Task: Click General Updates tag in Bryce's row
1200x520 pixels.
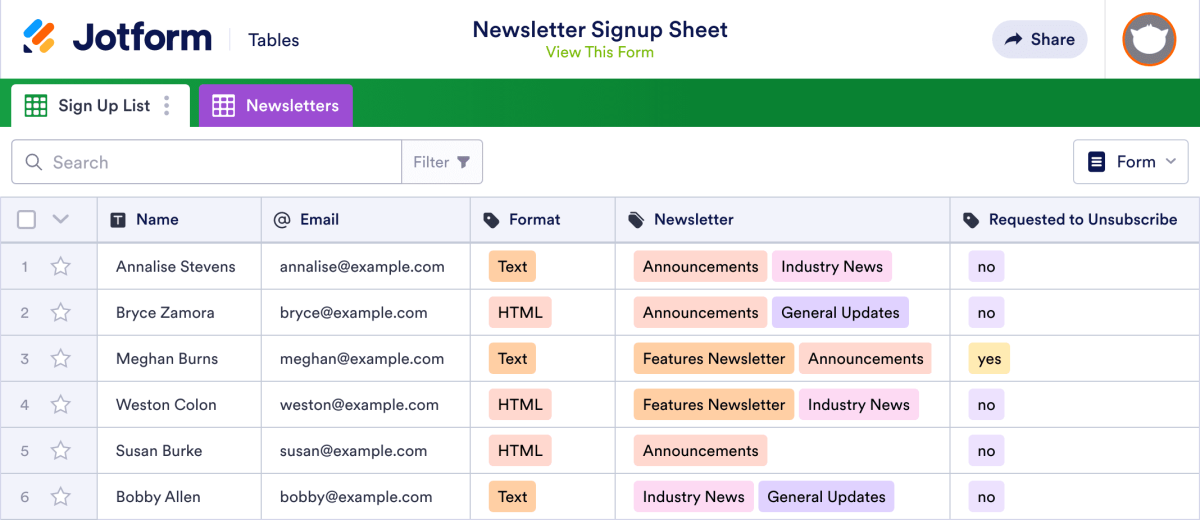Action: coord(840,312)
